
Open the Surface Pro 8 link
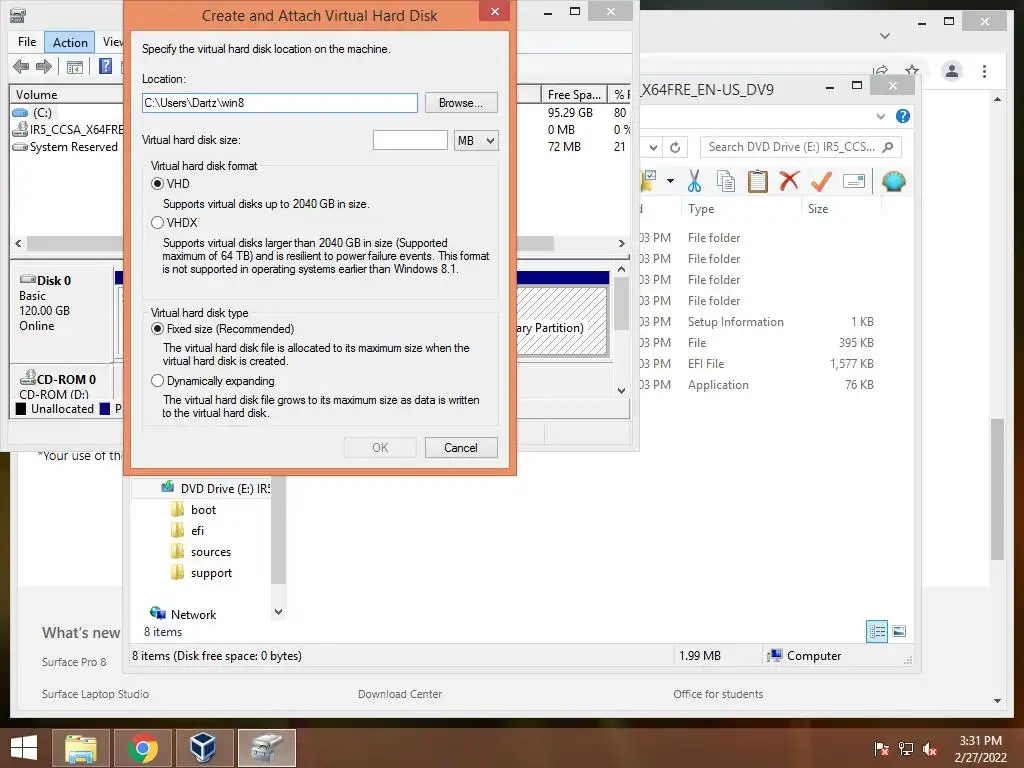click(x=74, y=662)
